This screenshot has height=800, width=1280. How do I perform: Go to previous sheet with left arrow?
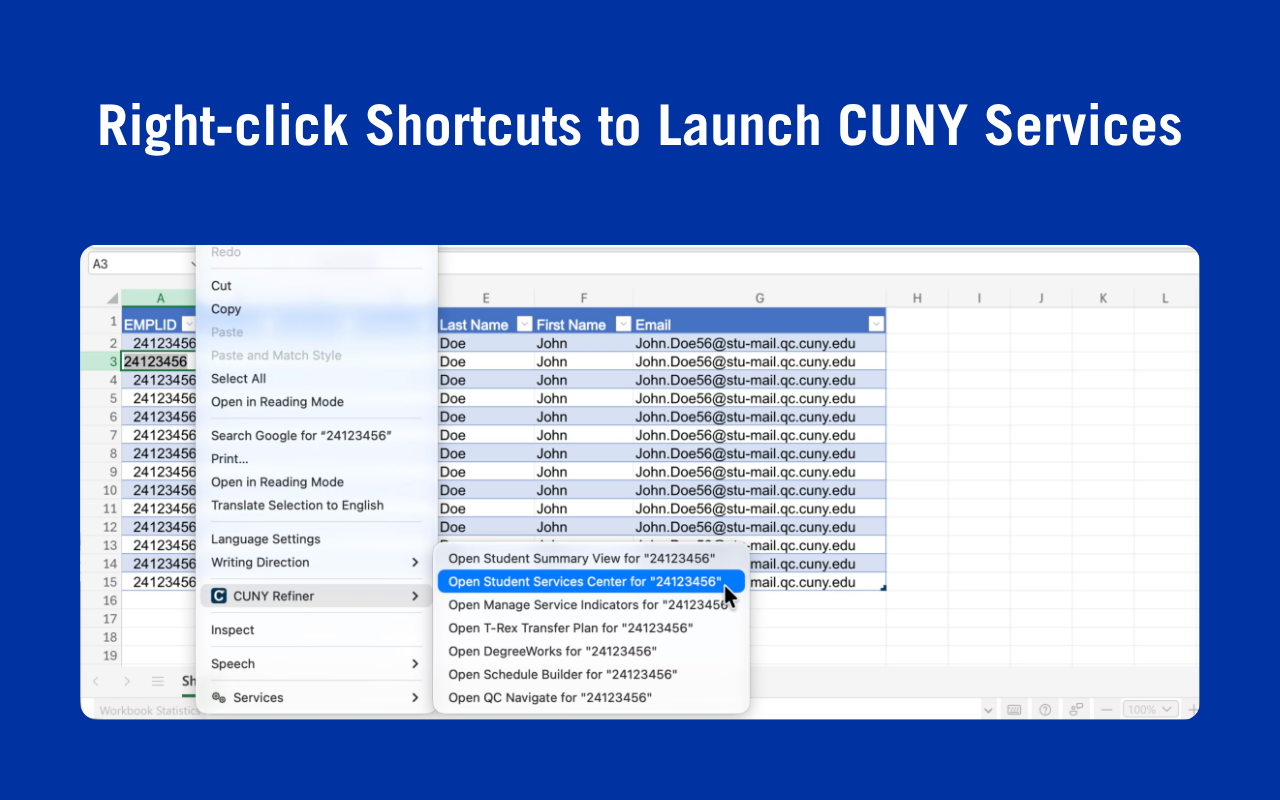click(96, 681)
